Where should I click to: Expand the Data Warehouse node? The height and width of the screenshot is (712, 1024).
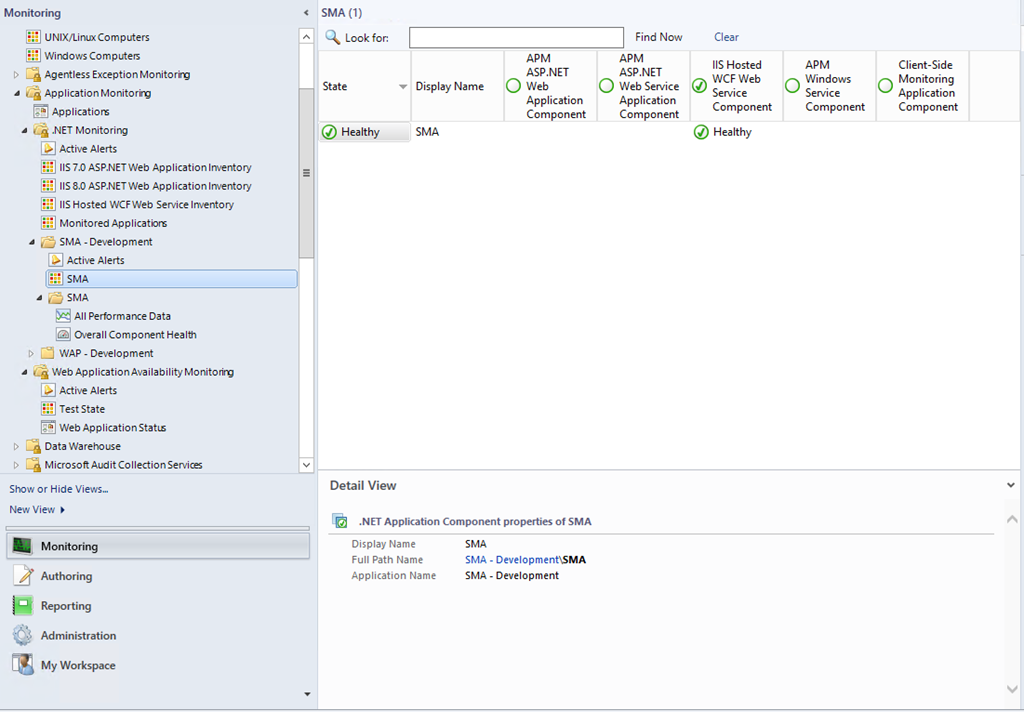tap(16, 447)
